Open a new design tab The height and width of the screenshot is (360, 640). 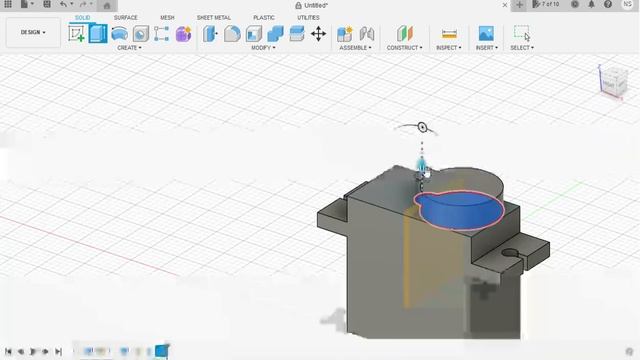(x=519, y=5)
